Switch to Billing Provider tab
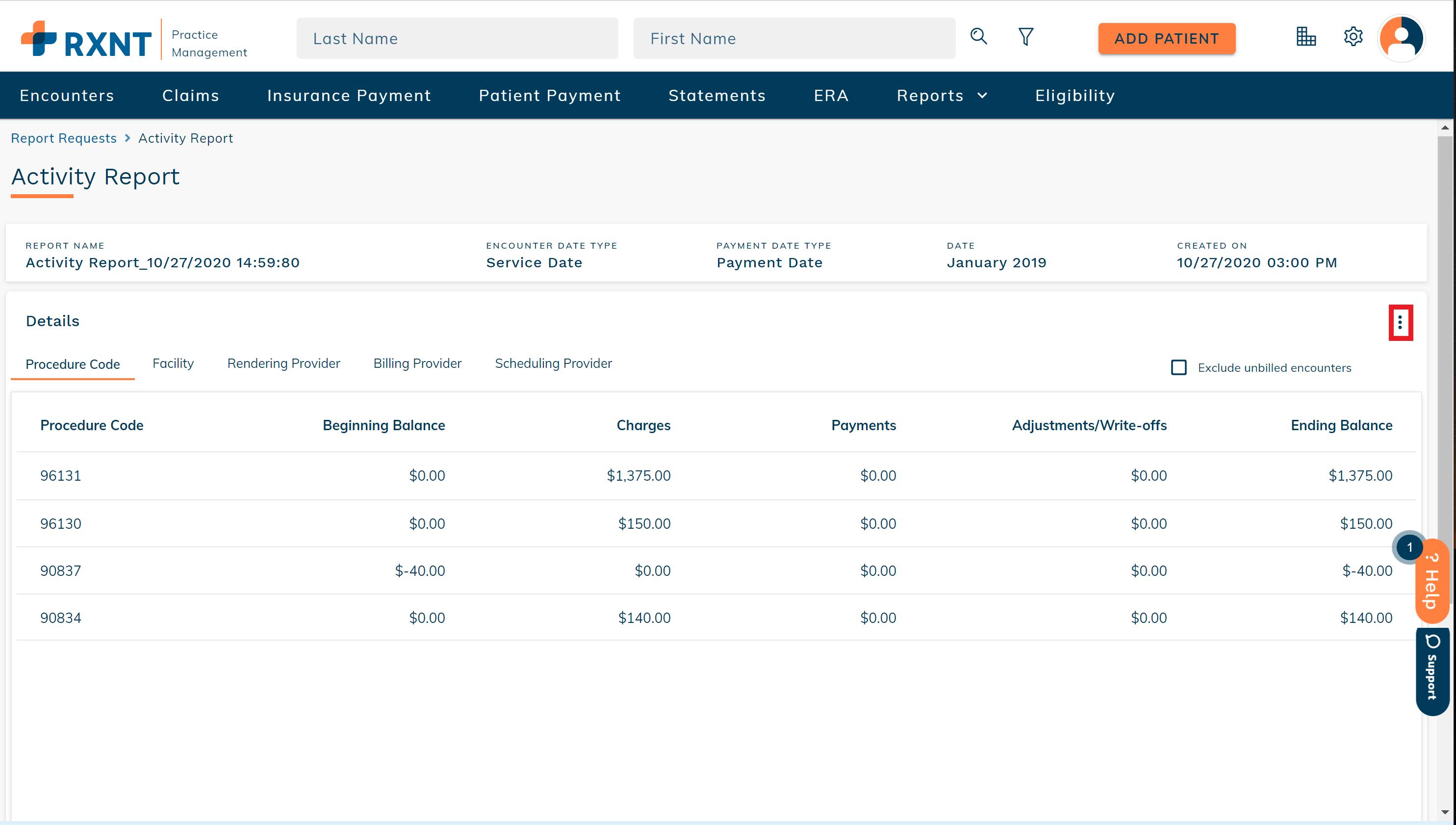The width and height of the screenshot is (1456, 825). [417, 363]
